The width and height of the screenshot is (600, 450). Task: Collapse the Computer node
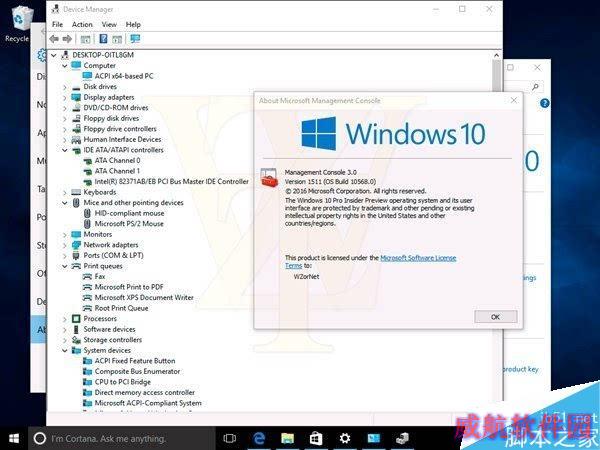pos(65,66)
